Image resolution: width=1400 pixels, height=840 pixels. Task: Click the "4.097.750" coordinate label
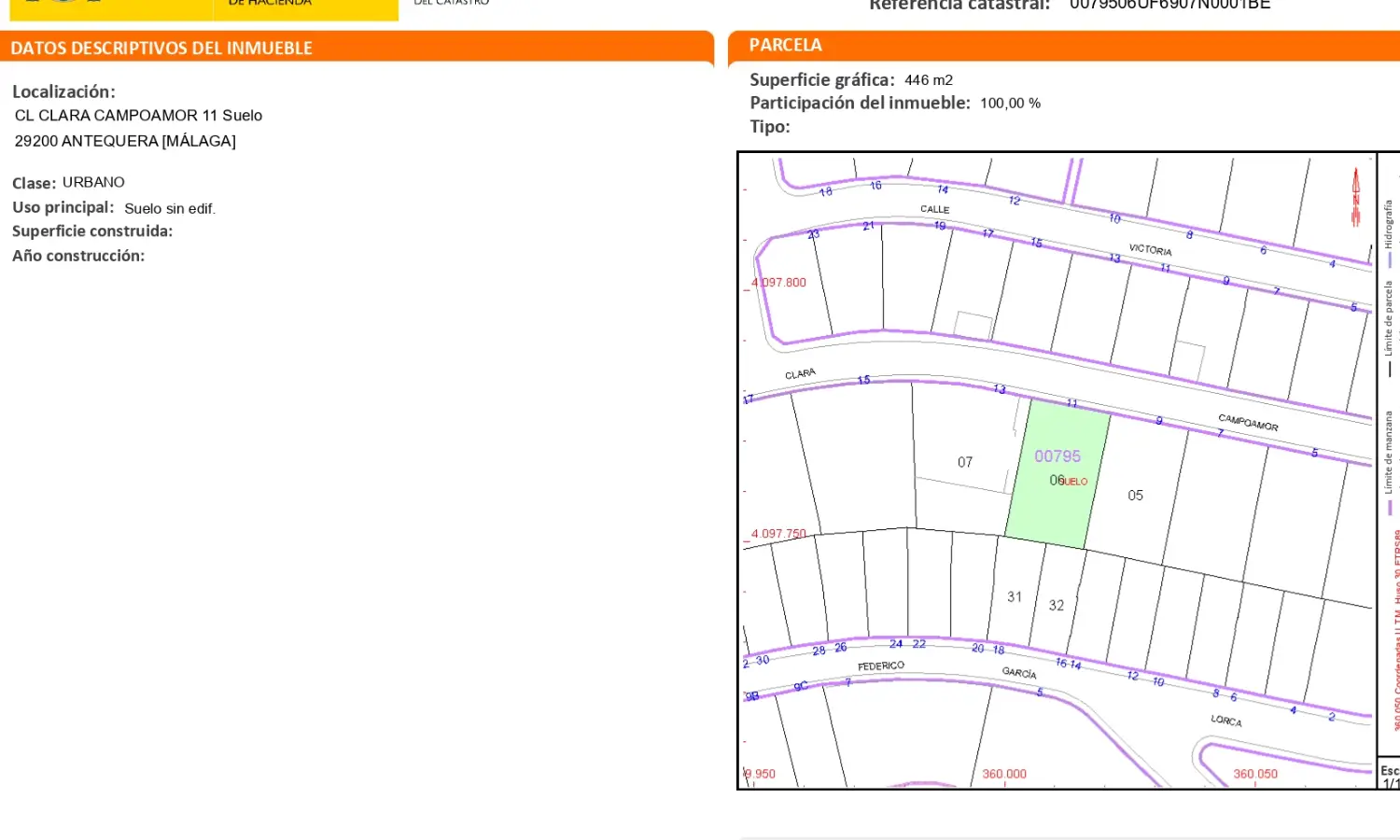point(778,535)
